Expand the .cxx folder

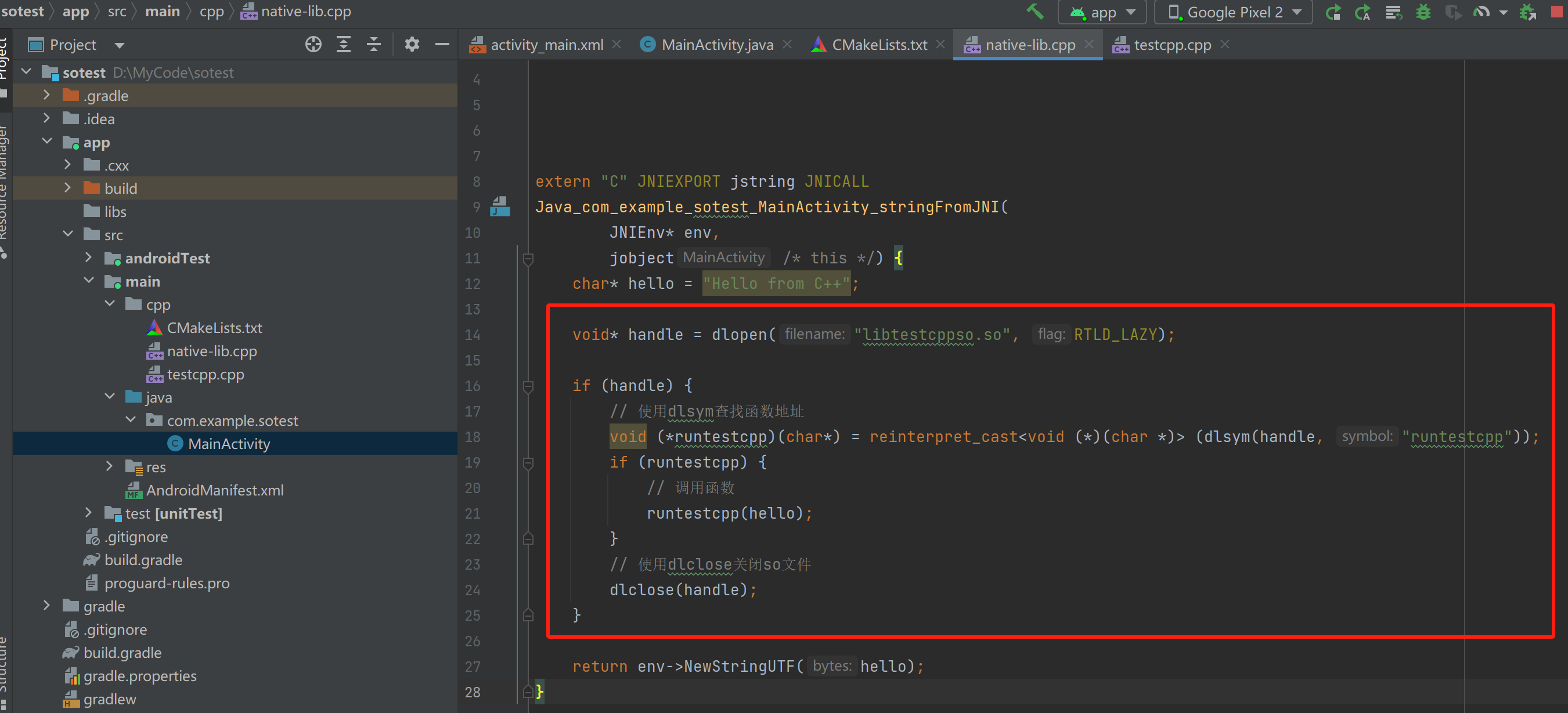pyautogui.click(x=67, y=164)
